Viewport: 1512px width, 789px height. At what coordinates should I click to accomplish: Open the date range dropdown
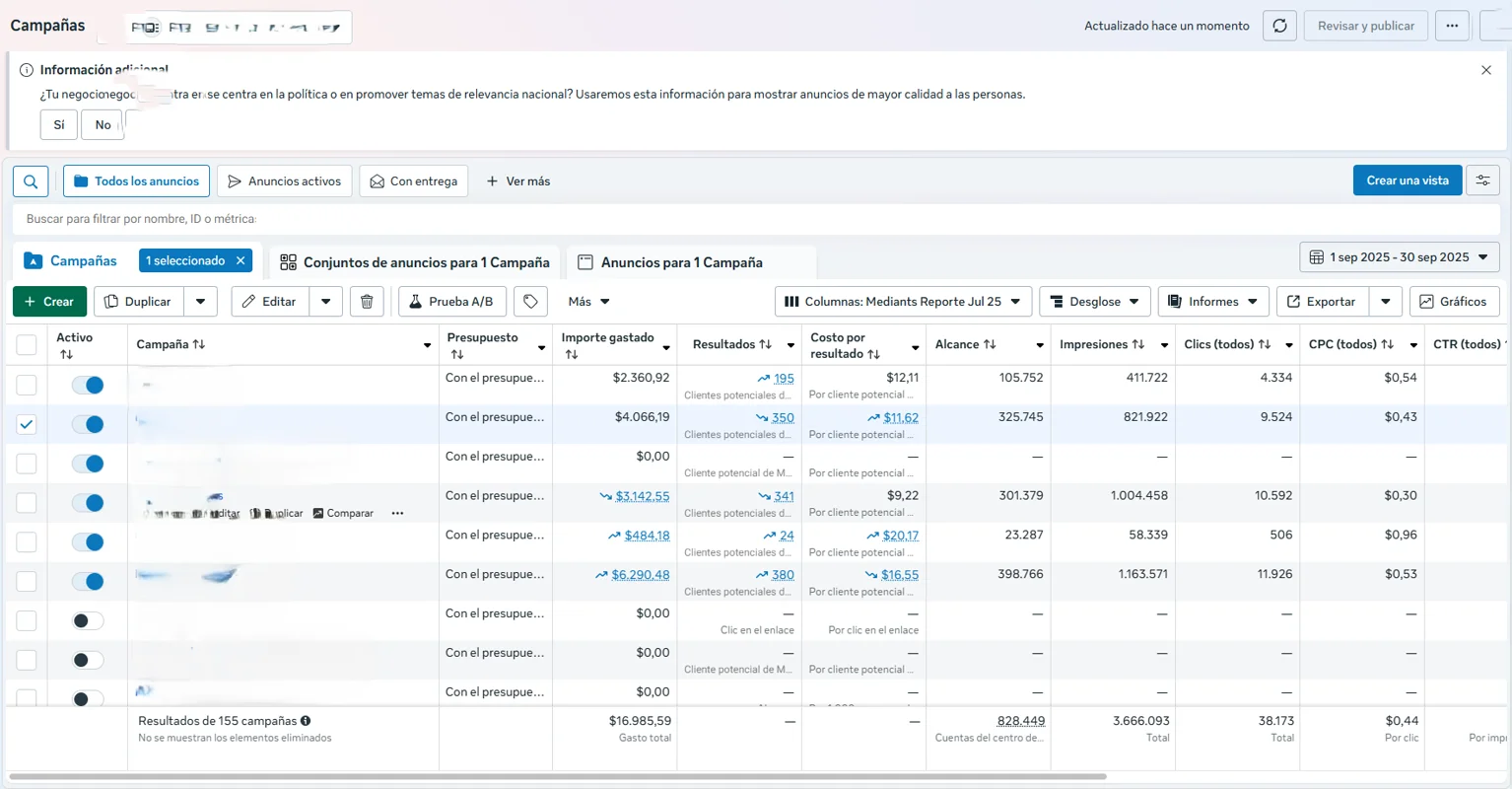pyautogui.click(x=1399, y=257)
